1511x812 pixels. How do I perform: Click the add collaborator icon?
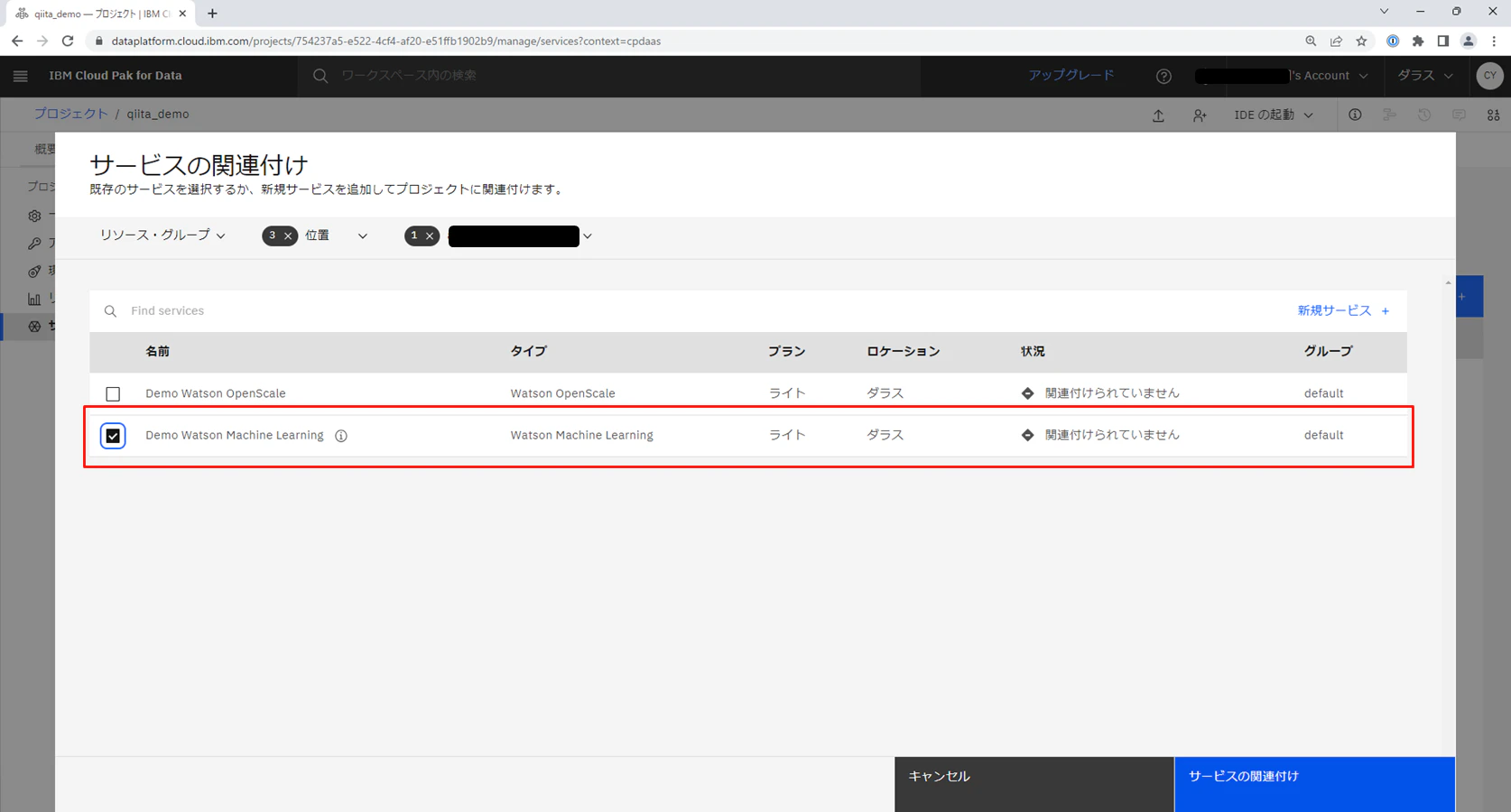1200,115
